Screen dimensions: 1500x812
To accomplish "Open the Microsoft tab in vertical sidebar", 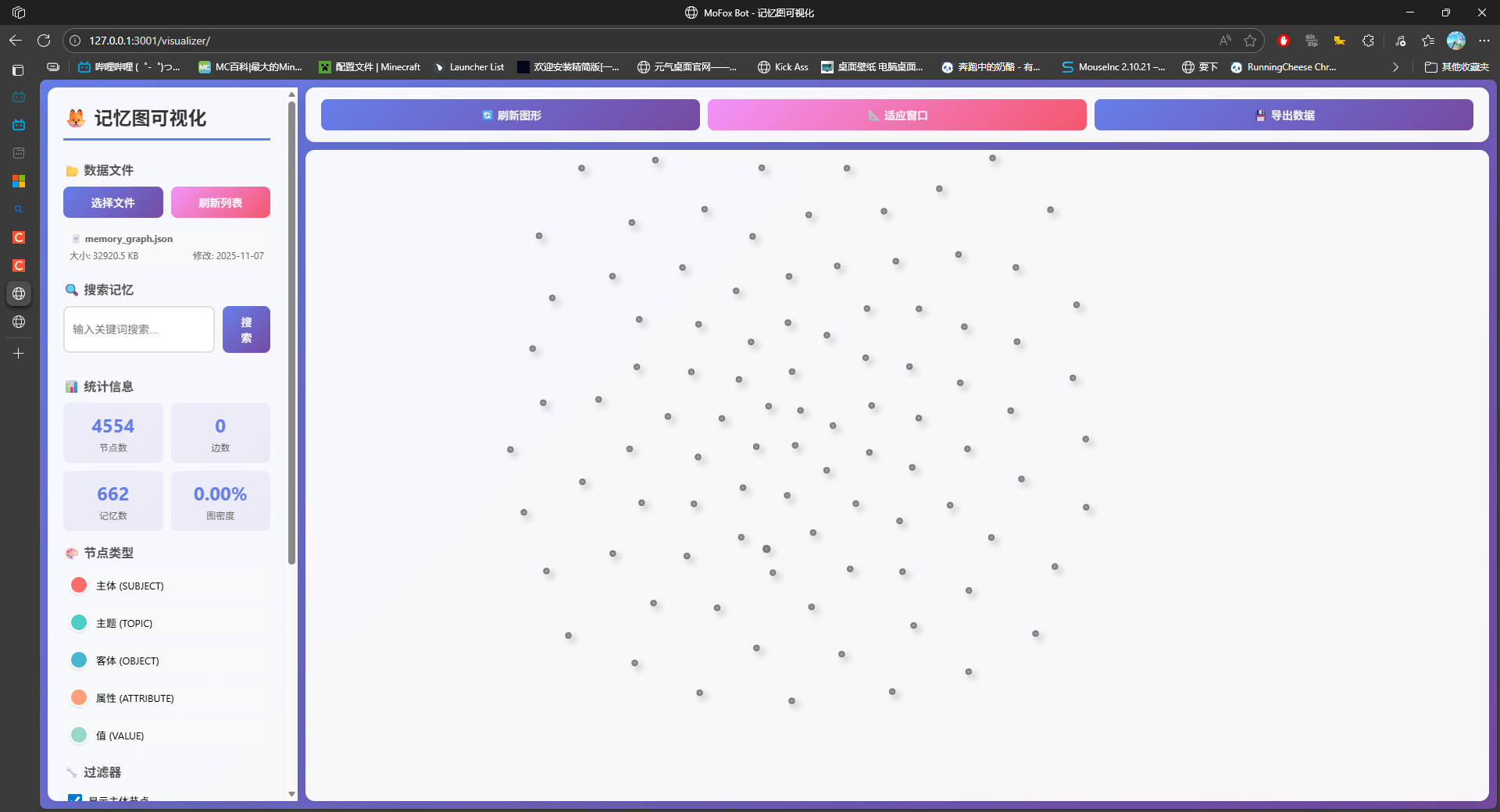I will pos(19,181).
